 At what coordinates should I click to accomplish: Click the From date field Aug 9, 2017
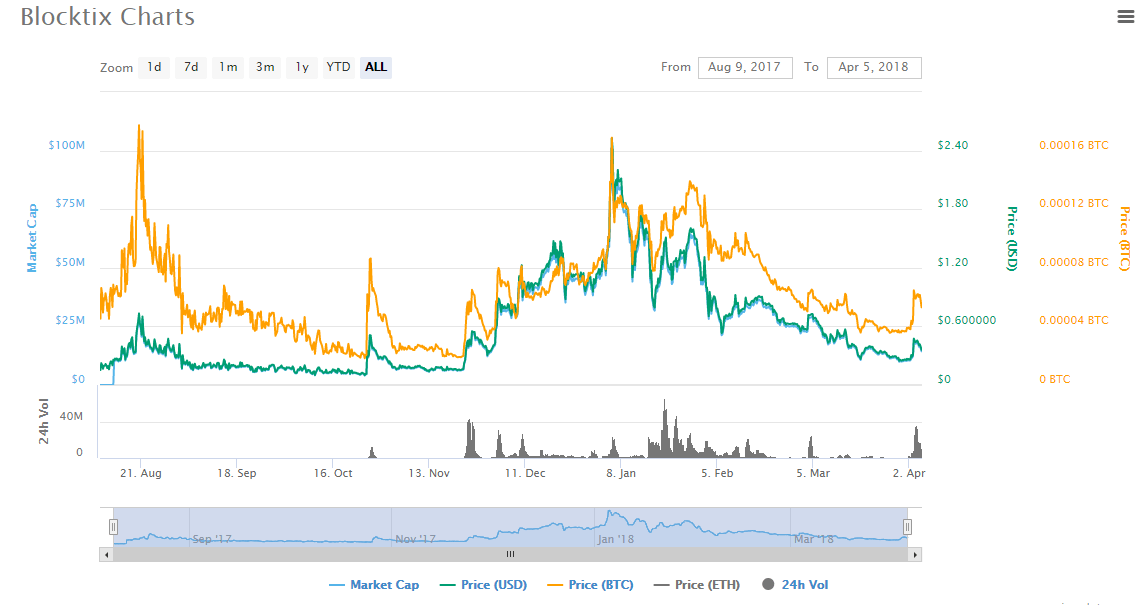click(745, 67)
